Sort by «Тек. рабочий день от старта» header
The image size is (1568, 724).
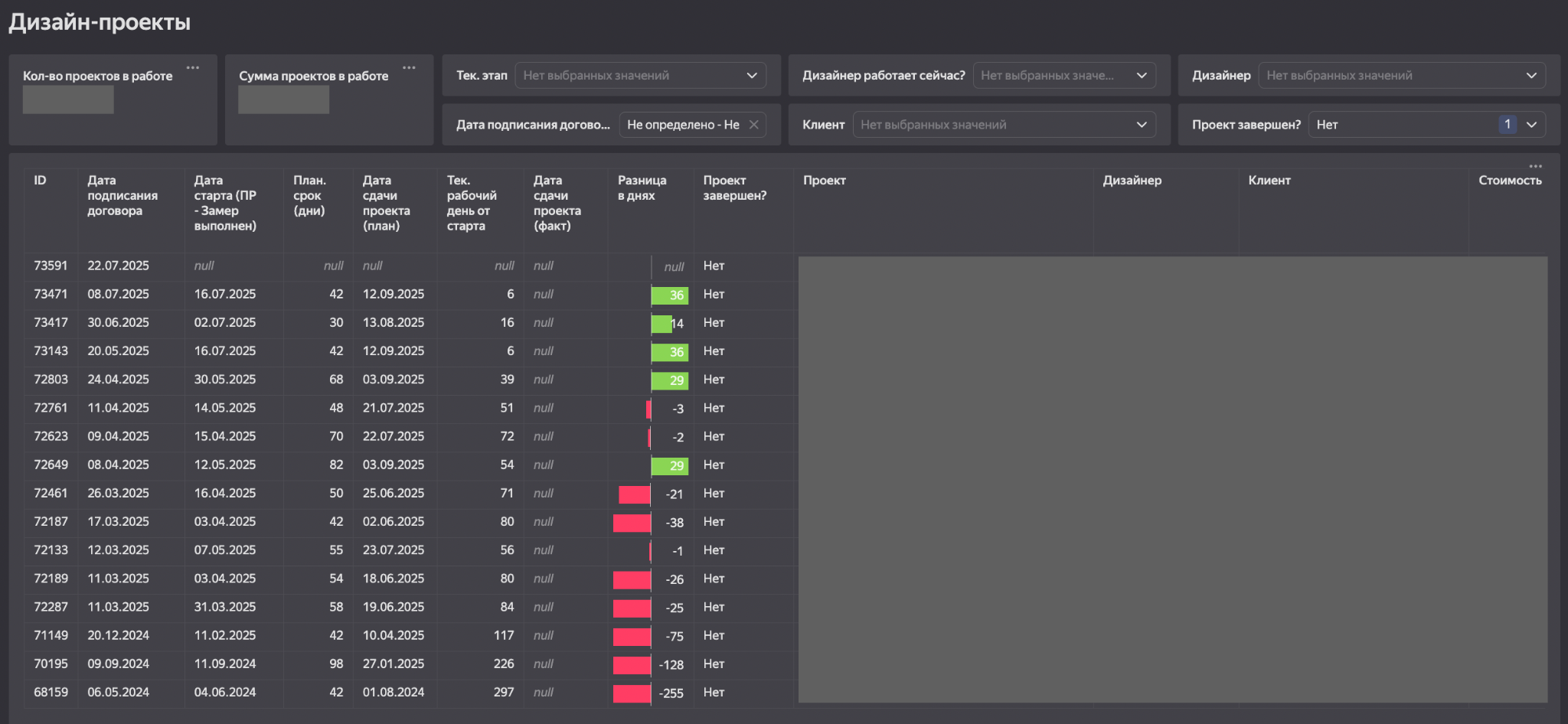click(x=472, y=204)
